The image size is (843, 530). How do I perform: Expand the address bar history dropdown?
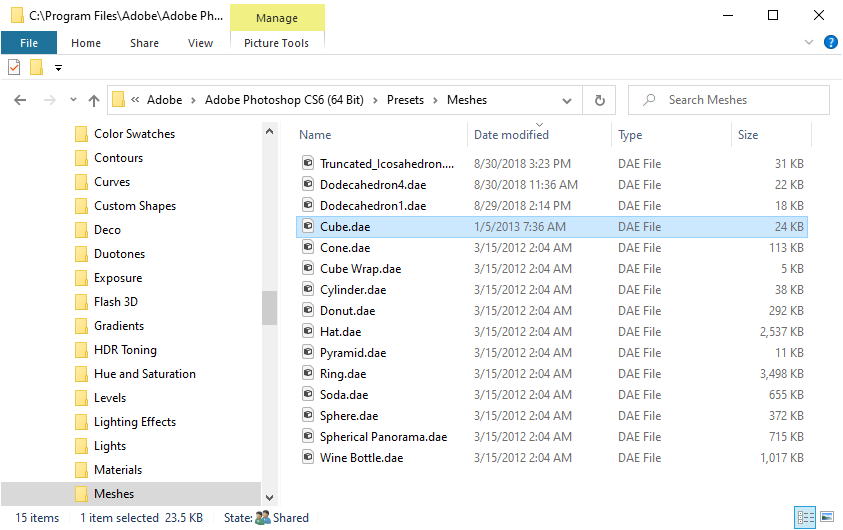click(x=567, y=101)
